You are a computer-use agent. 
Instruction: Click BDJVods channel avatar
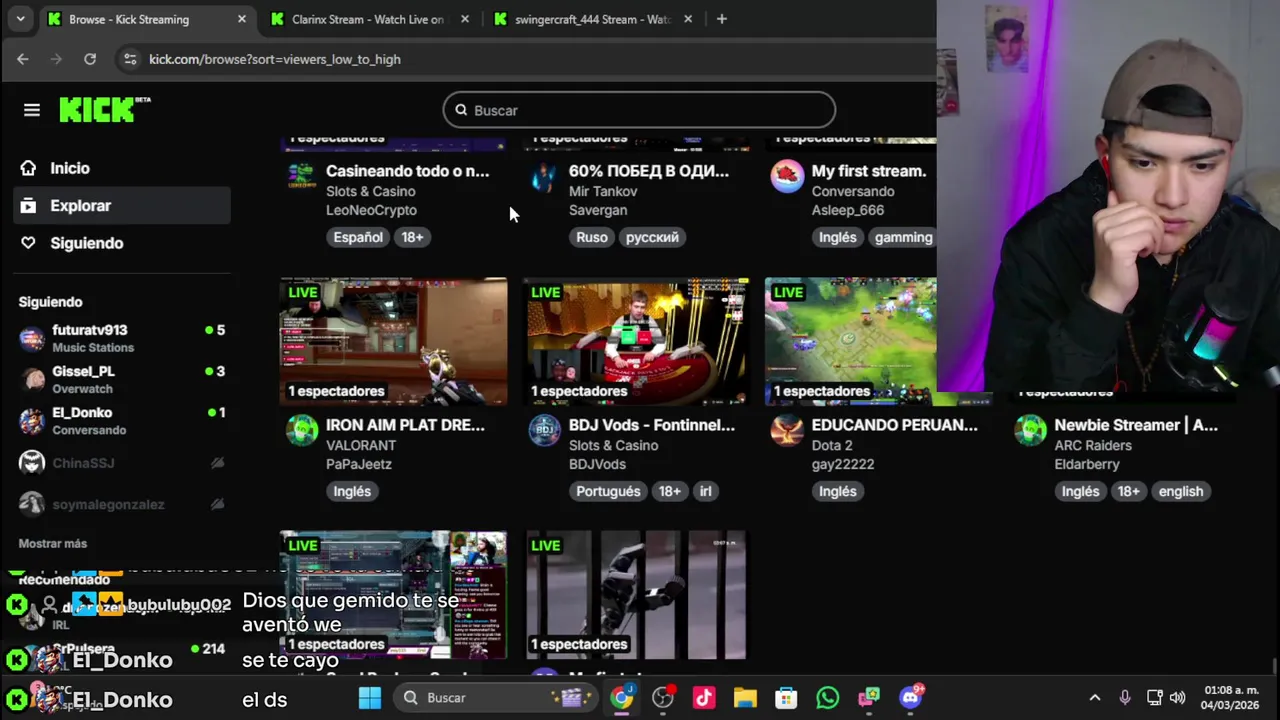545,430
